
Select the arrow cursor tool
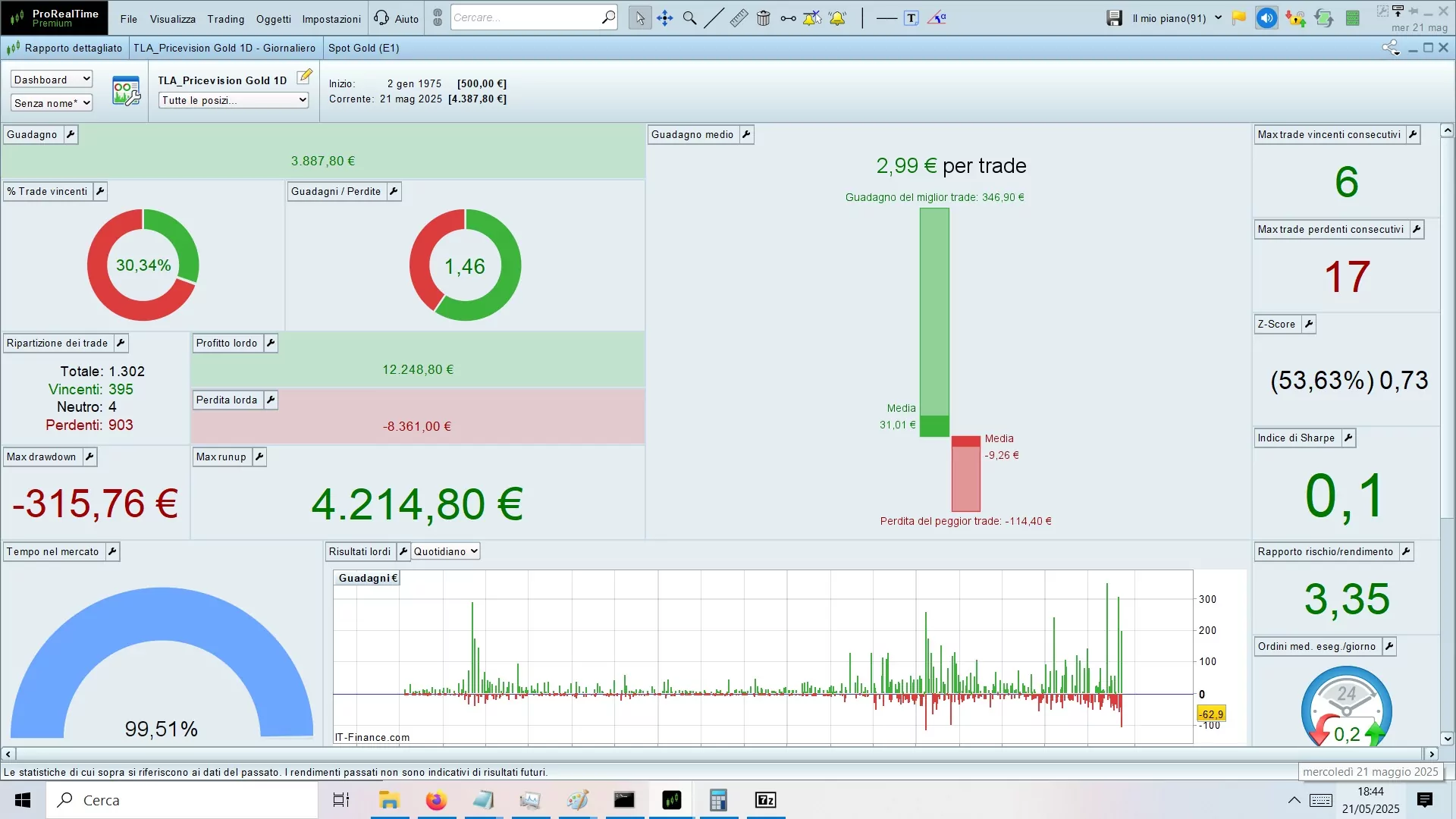(640, 18)
